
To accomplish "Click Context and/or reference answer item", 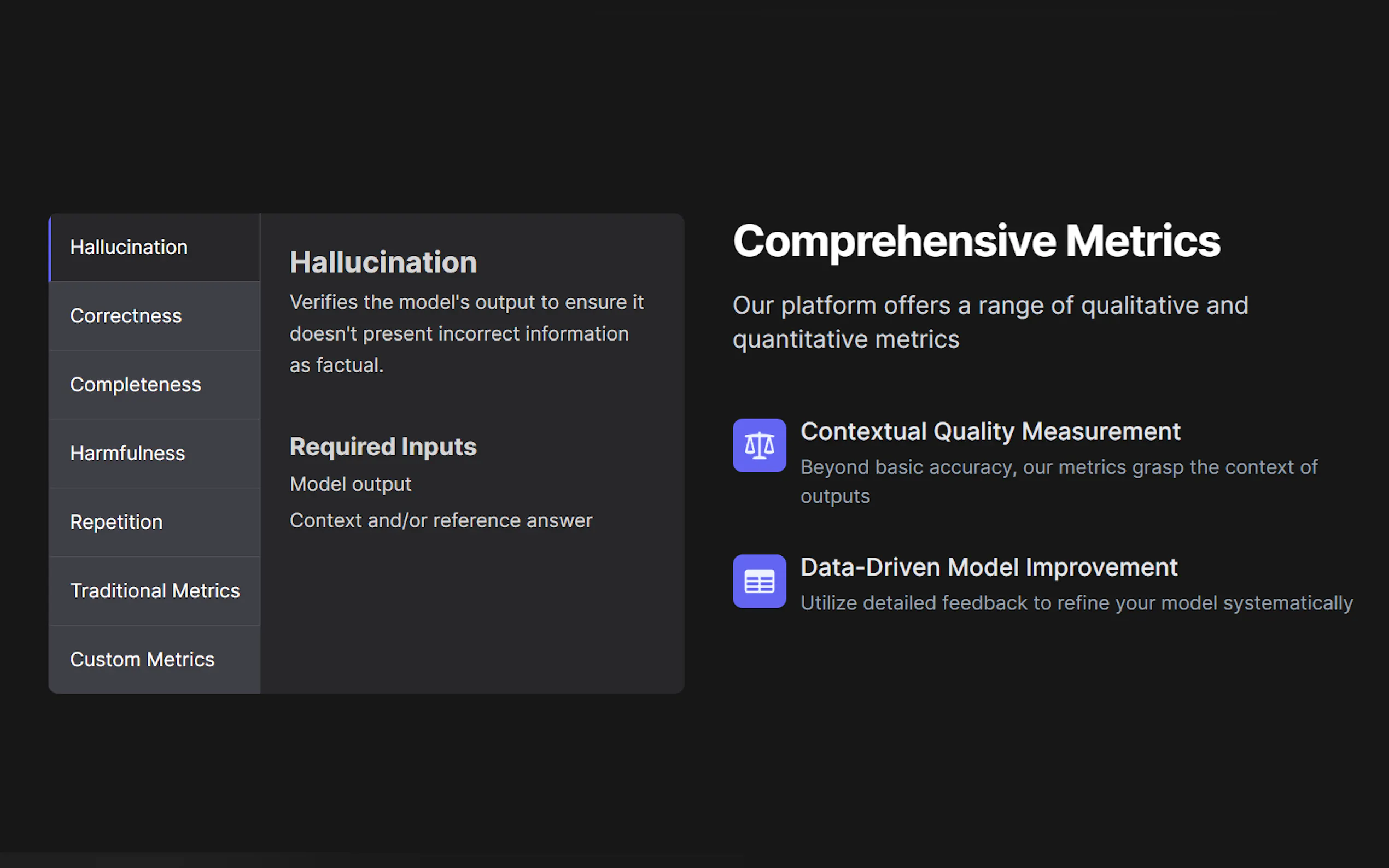I will click(441, 520).
